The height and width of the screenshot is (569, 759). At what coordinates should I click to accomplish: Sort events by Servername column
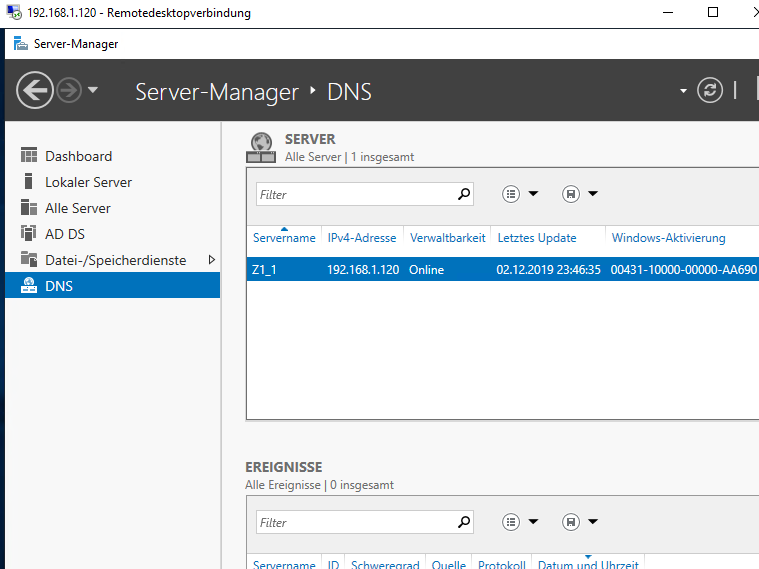coord(284,564)
